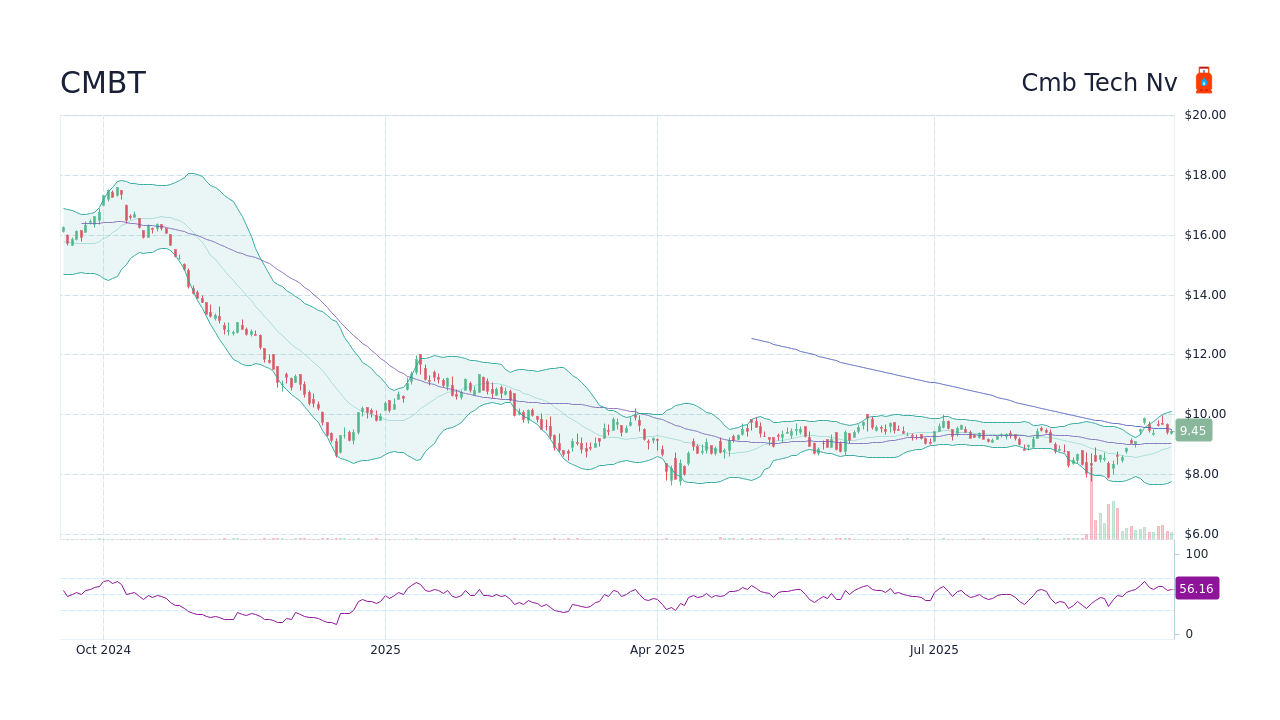Viewport: 1280px width, 720px height.
Task: Select the 2025 axis label
Action: (384, 649)
